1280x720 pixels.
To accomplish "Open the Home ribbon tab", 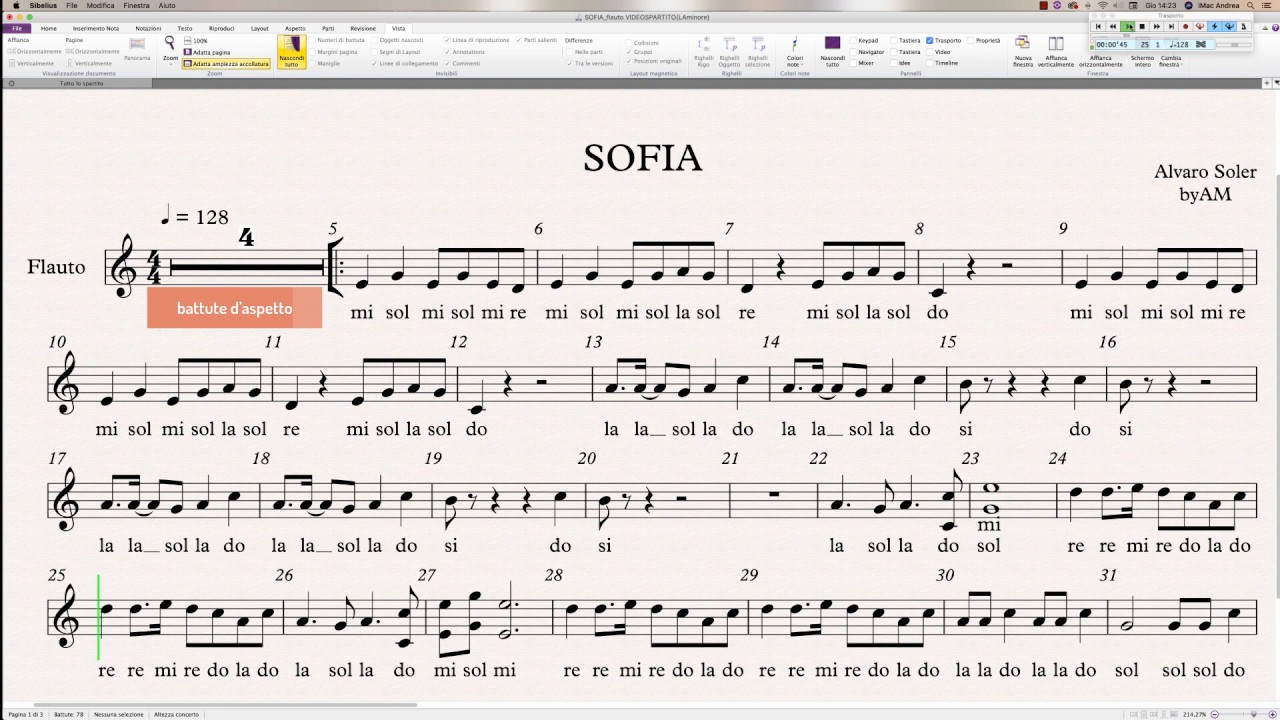I will click(48, 29).
